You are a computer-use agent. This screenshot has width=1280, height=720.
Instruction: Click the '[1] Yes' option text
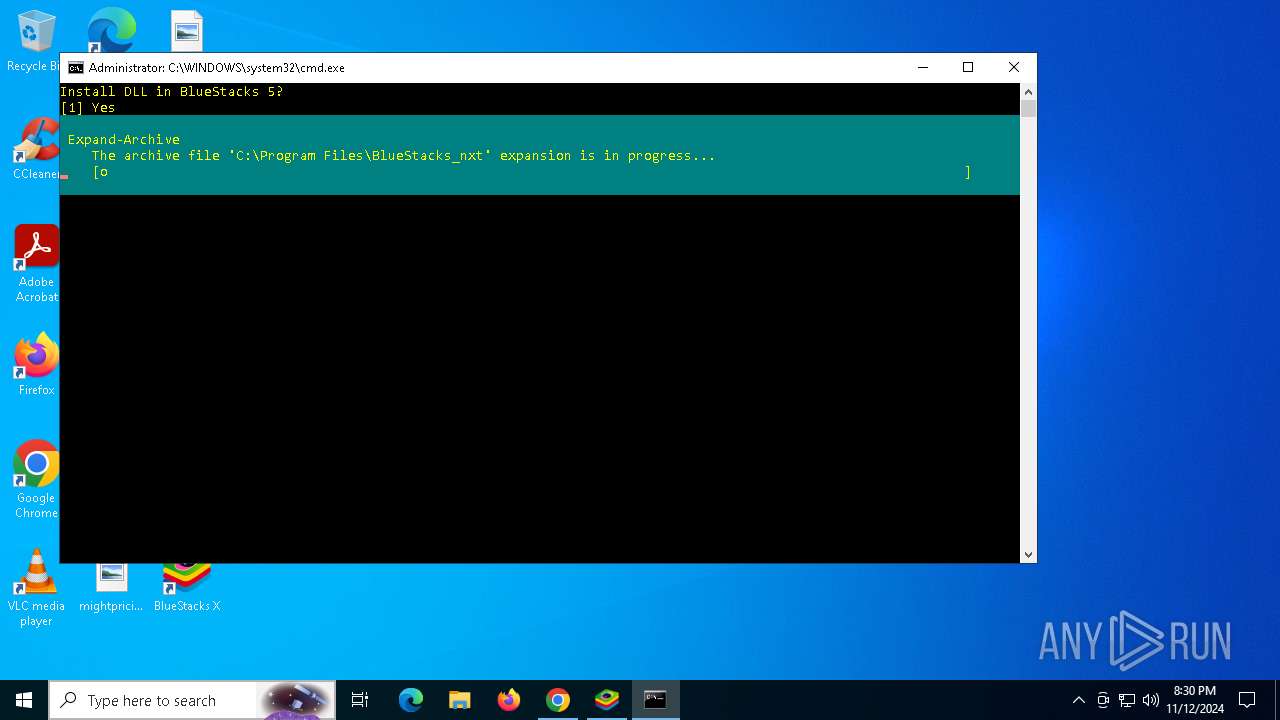tap(88, 107)
